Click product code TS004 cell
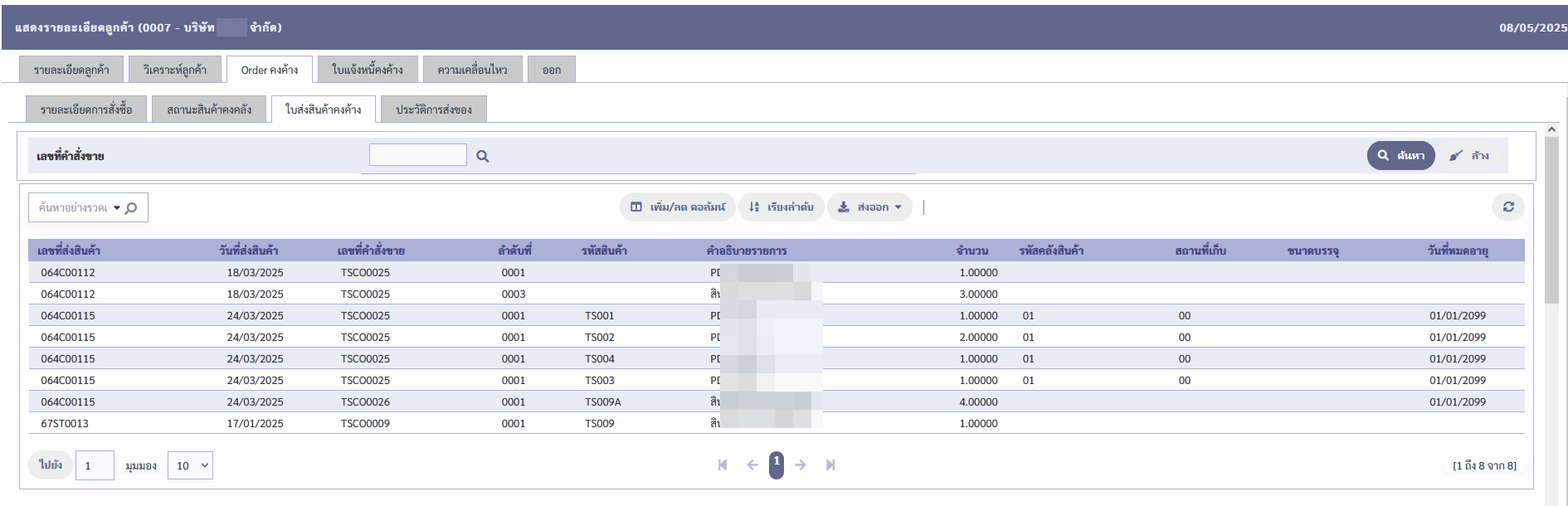Image resolution: width=1568 pixels, height=506 pixels. tap(600, 358)
